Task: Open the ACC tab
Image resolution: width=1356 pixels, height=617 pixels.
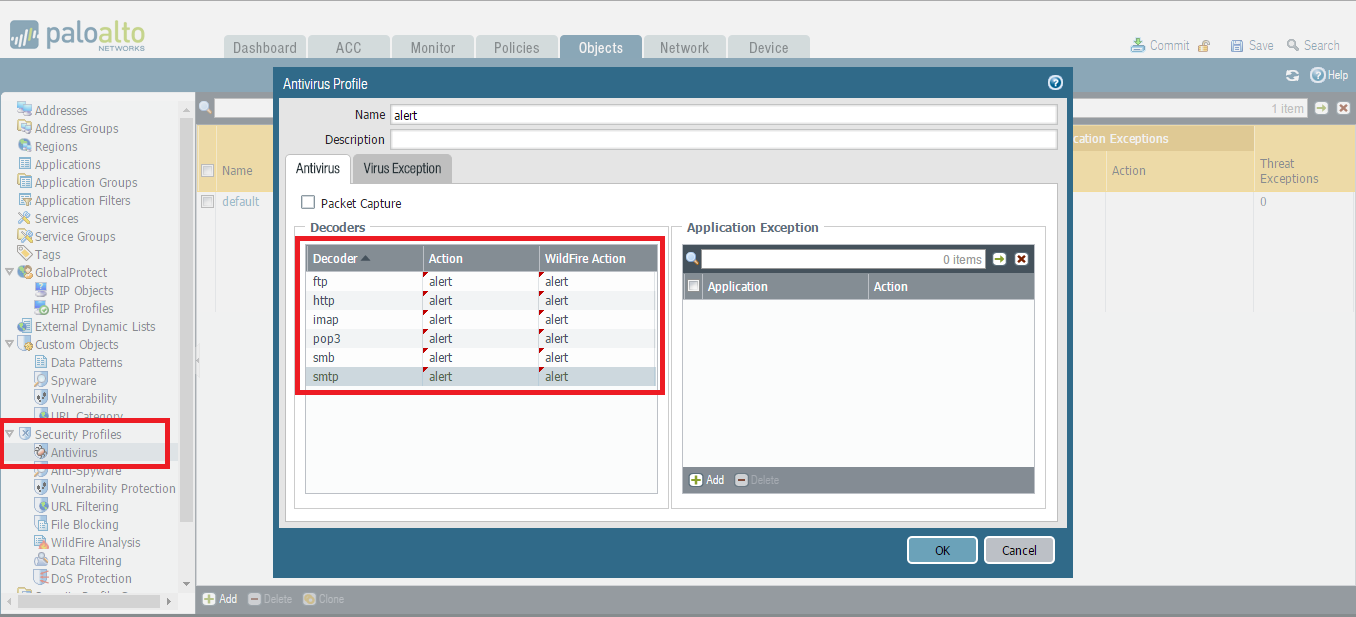Action: coord(349,47)
